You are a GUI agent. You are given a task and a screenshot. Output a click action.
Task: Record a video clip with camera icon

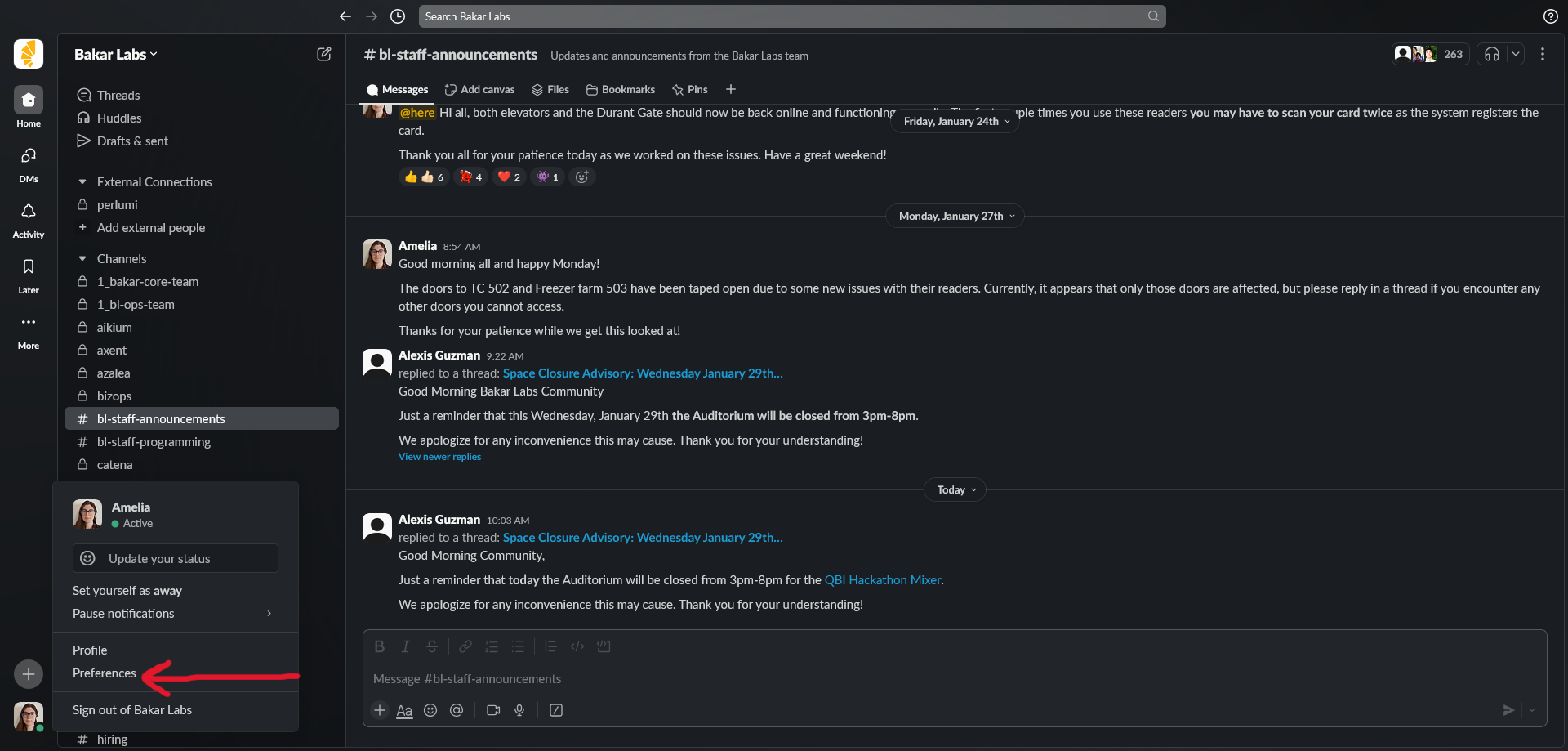click(x=493, y=710)
